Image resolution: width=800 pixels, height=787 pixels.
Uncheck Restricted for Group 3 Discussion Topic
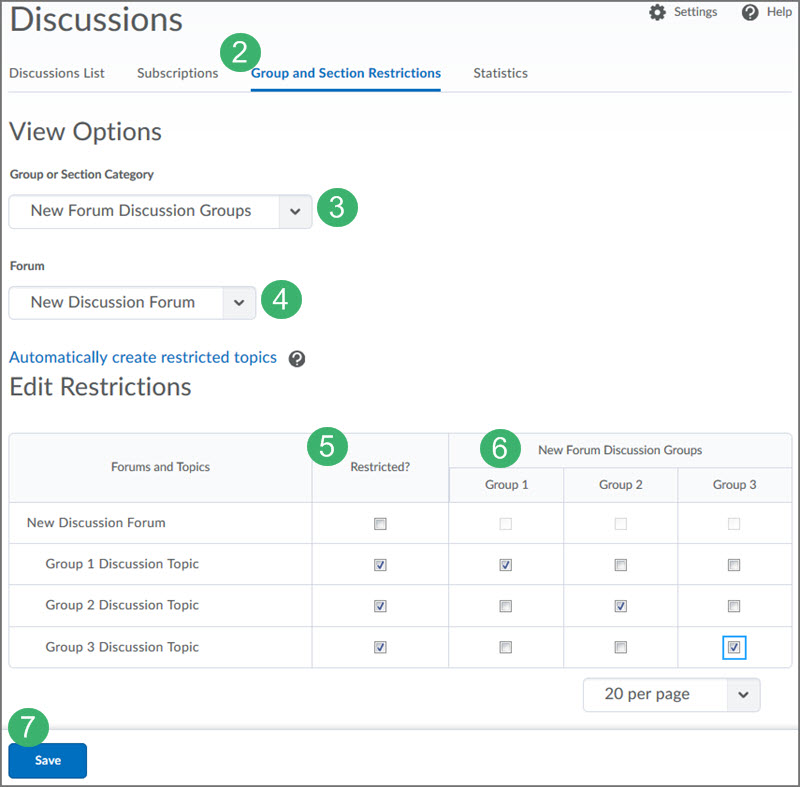click(380, 647)
